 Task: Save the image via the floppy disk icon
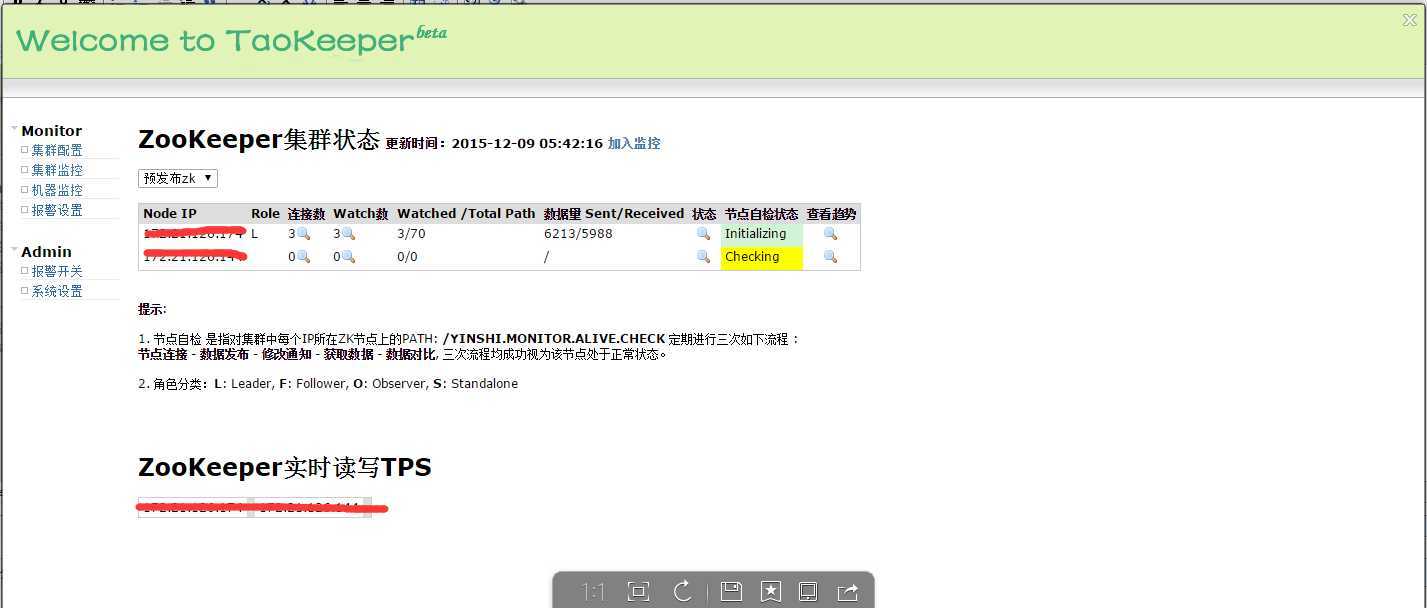click(731, 591)
